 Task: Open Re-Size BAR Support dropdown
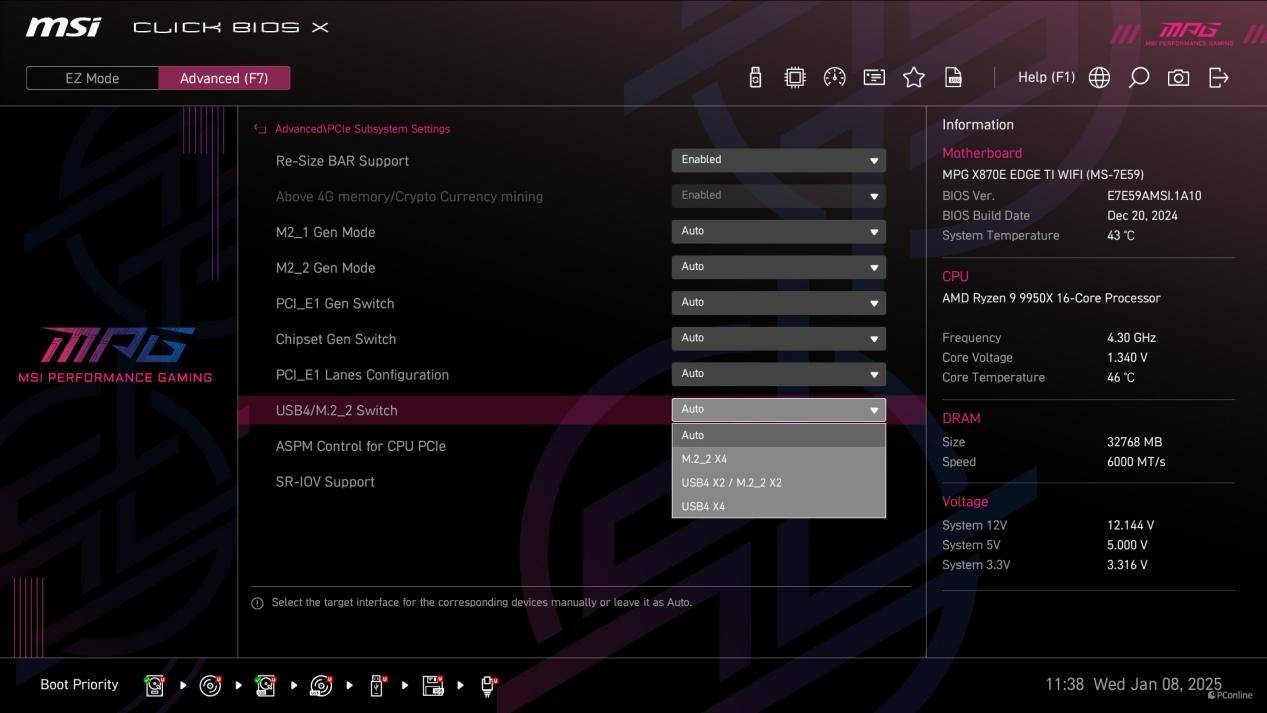[x=778, y=160]
